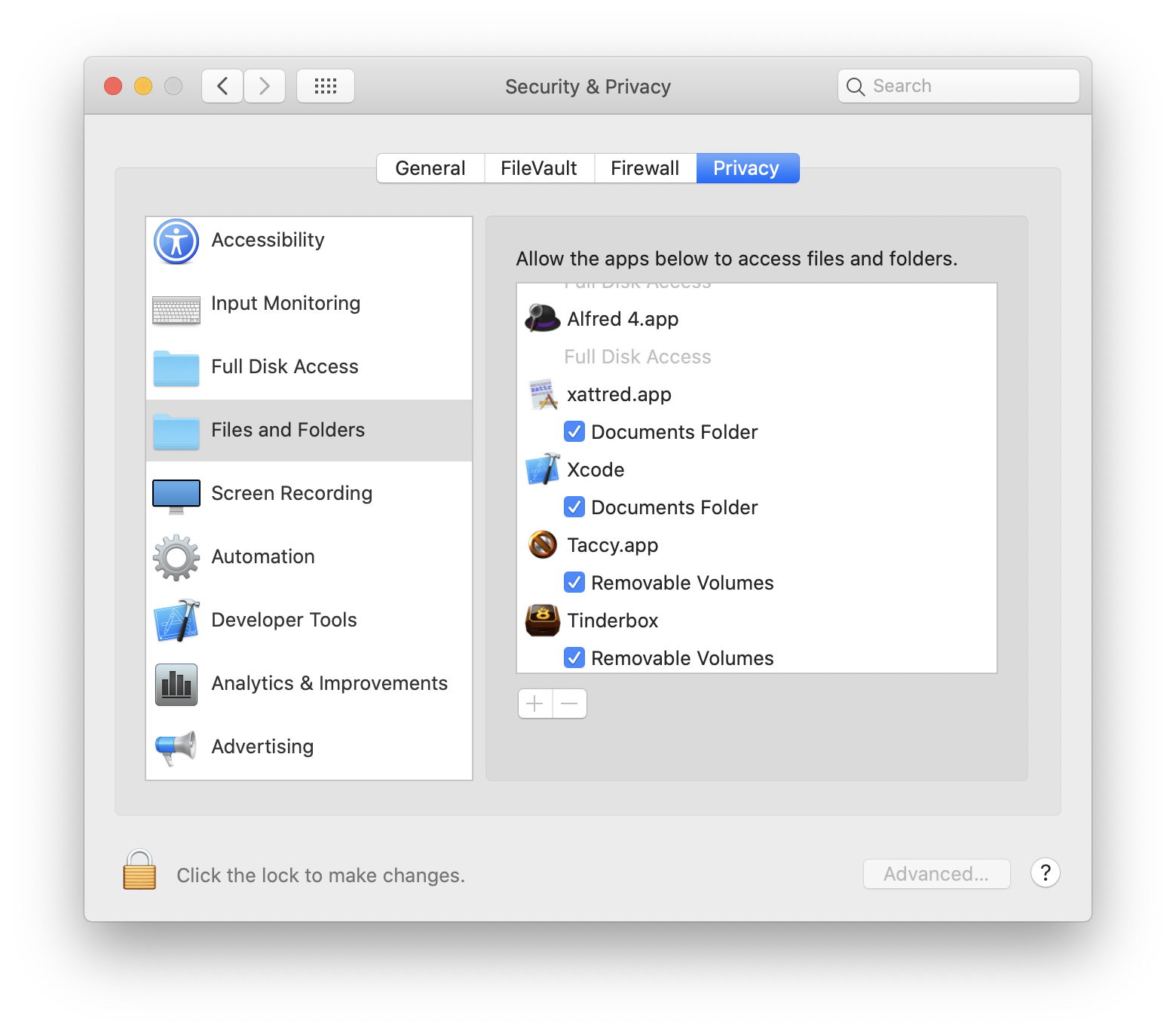
Task: Uncheck Documents Folder for xattred.app
Action: coord(574,431)
